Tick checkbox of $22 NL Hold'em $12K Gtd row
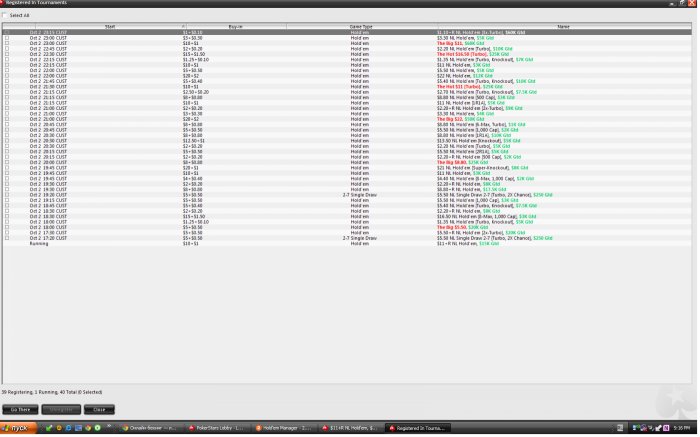This screenshot has height=437, width=700. coord(7,76)
